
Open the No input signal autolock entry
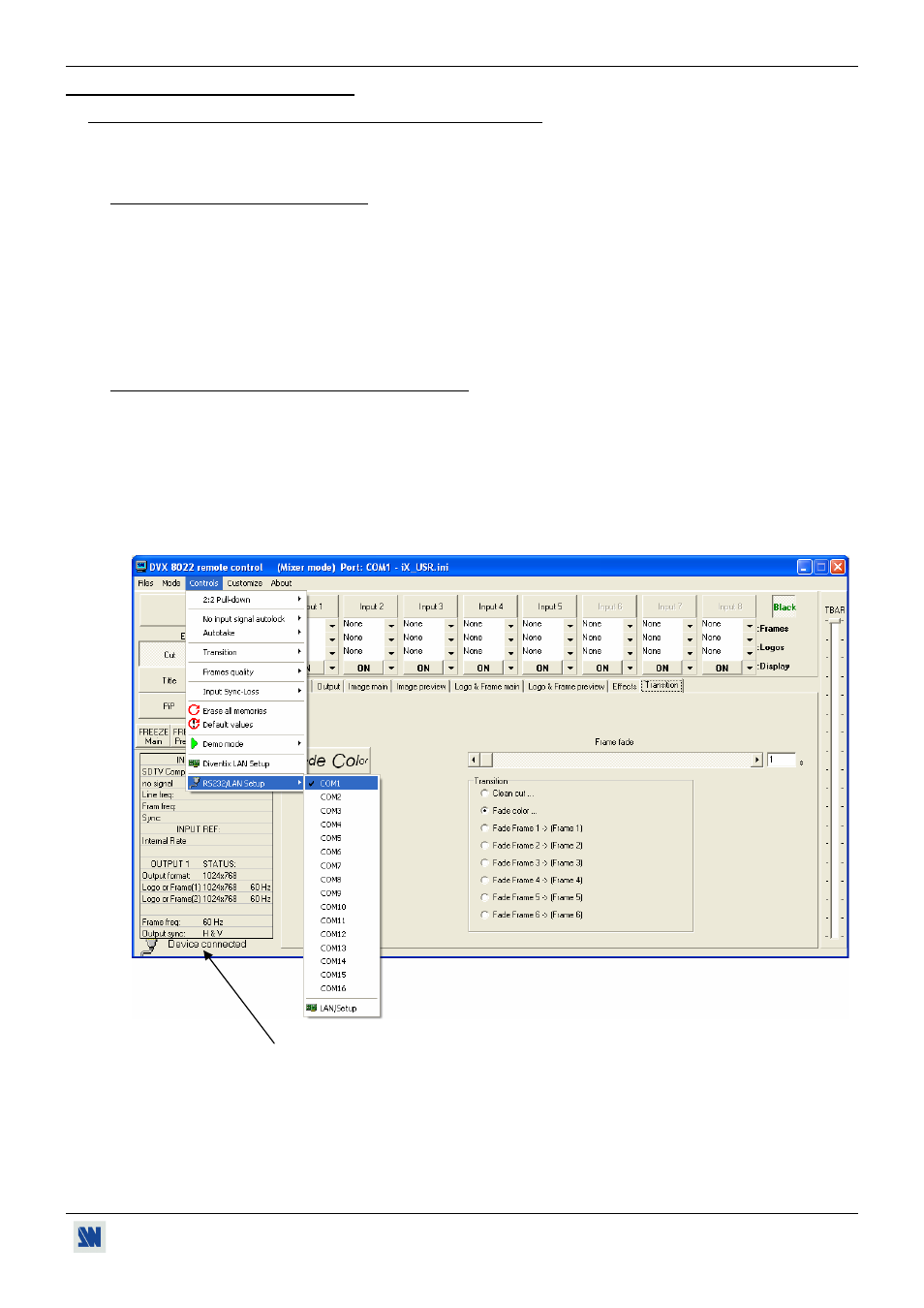click(x=246, y=619)
